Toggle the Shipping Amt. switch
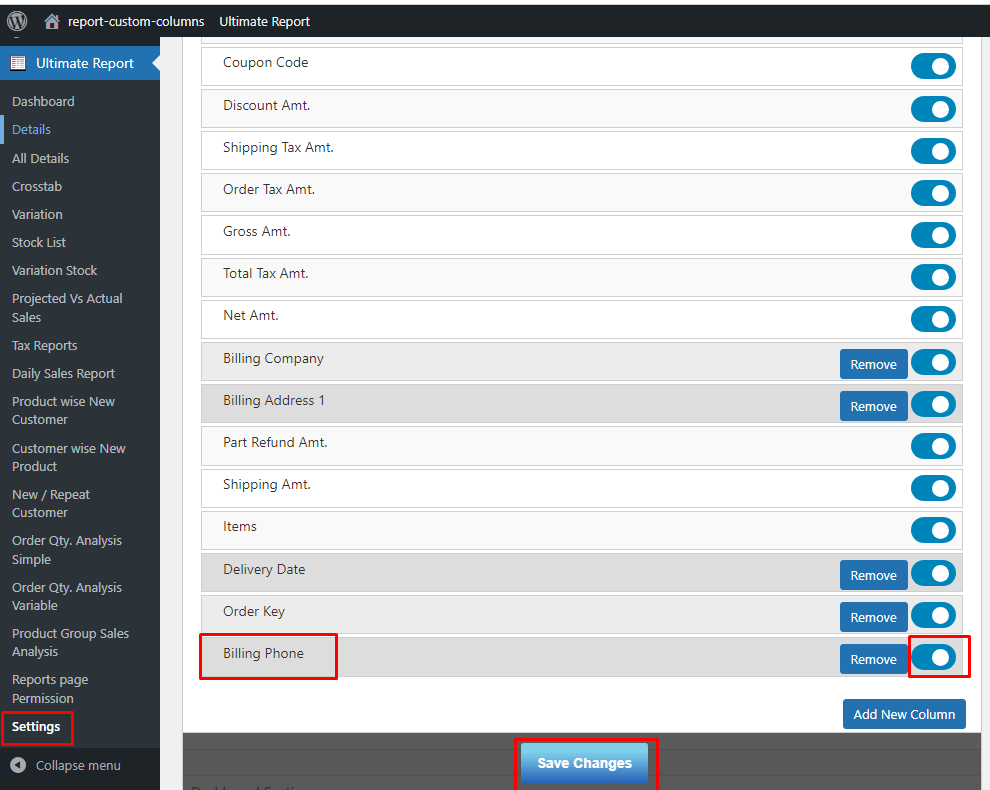The height and width of the screenshot is (790, 990). tap(933, 488)
